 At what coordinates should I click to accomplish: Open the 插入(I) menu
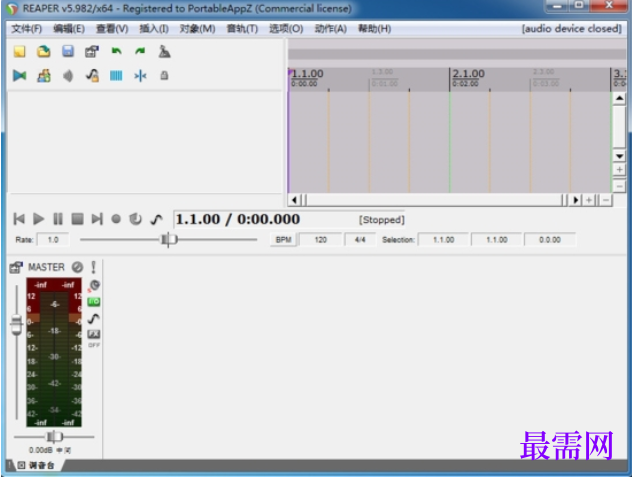pos(154,29)
